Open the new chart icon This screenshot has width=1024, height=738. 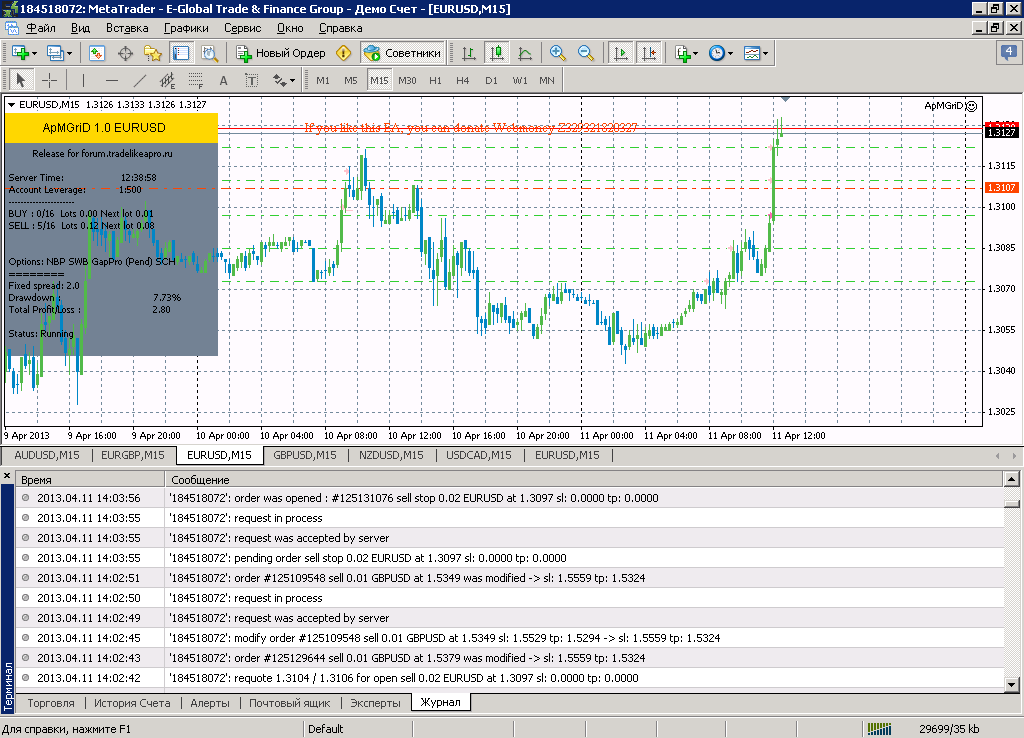20,53
